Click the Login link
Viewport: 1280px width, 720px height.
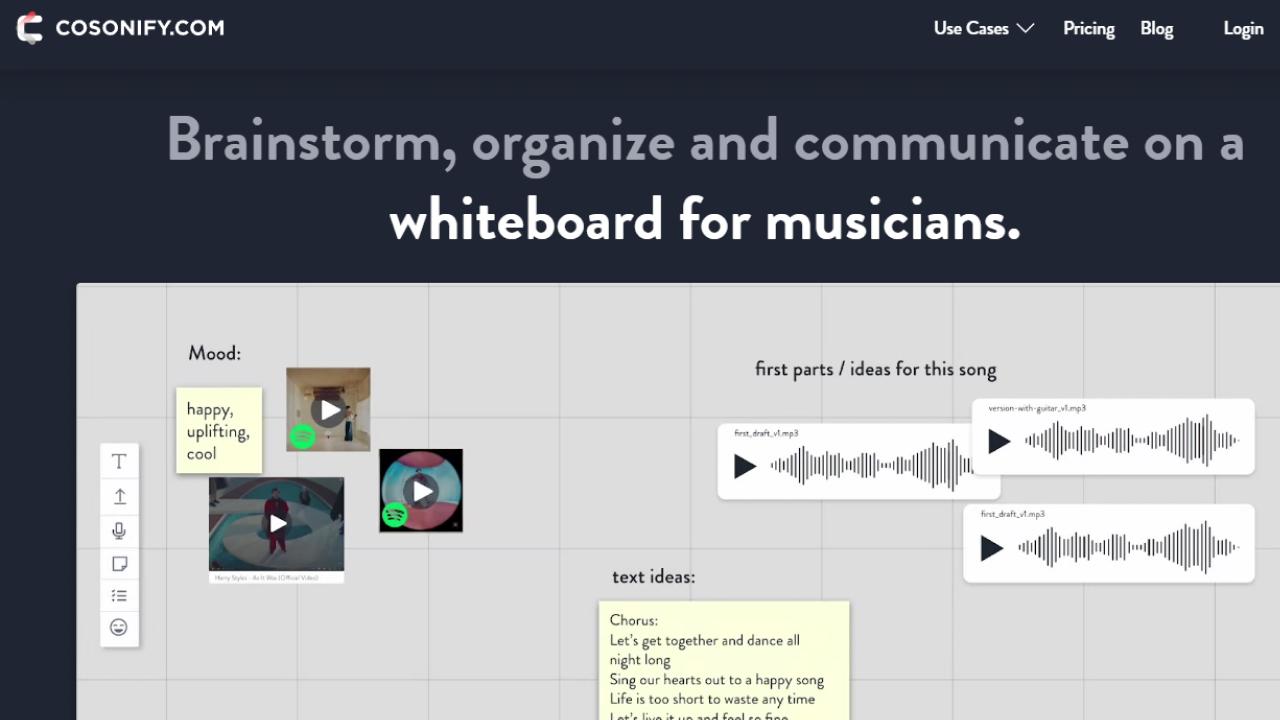(1243, 28)
